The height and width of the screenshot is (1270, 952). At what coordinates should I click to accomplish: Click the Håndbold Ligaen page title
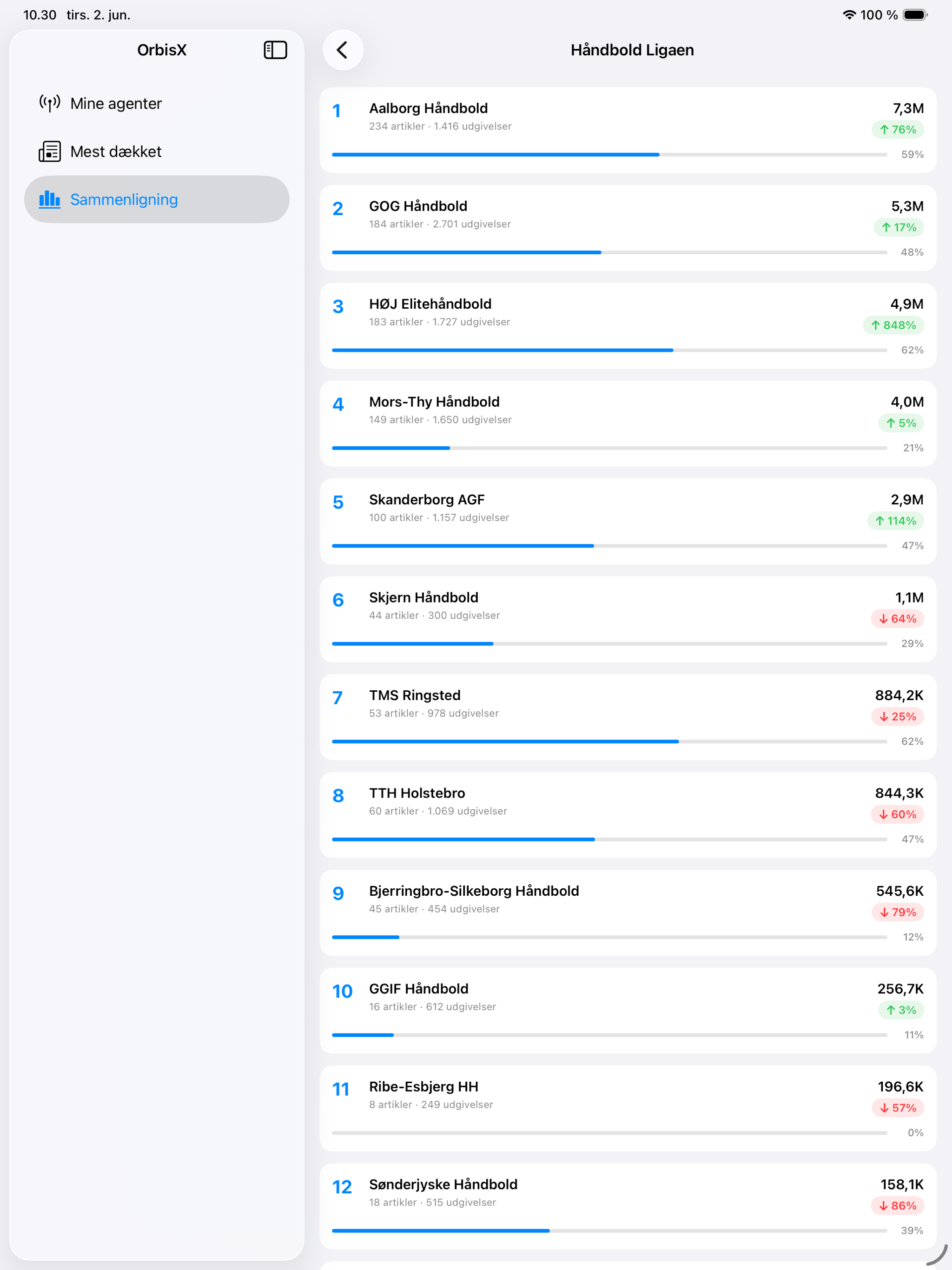coord(632,50)
